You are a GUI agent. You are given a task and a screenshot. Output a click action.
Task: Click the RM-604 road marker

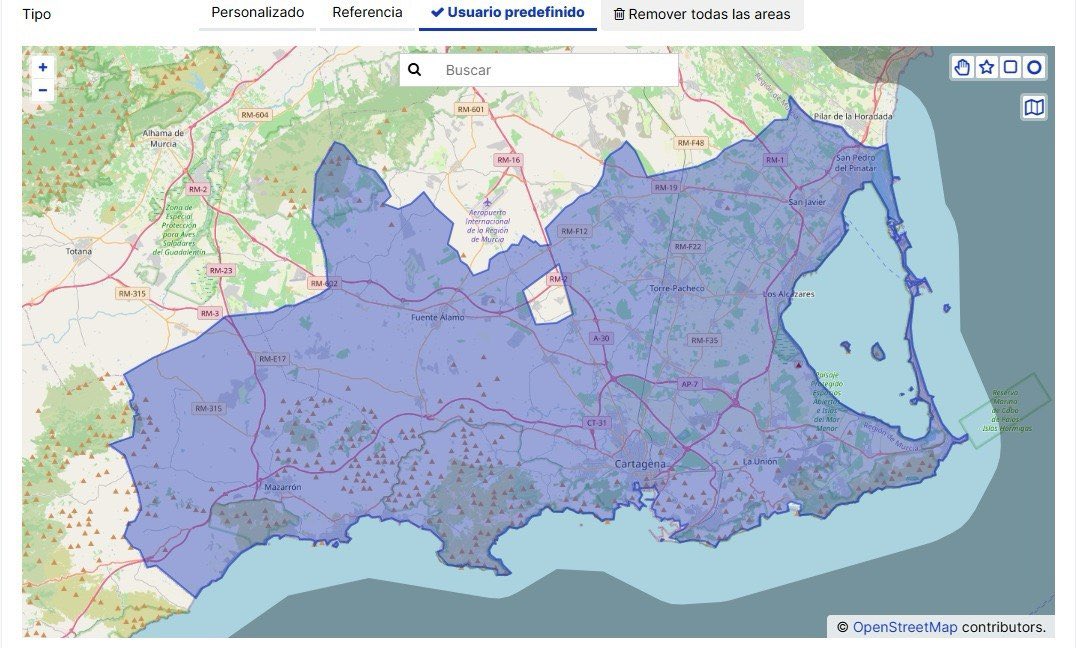point(255,115)
